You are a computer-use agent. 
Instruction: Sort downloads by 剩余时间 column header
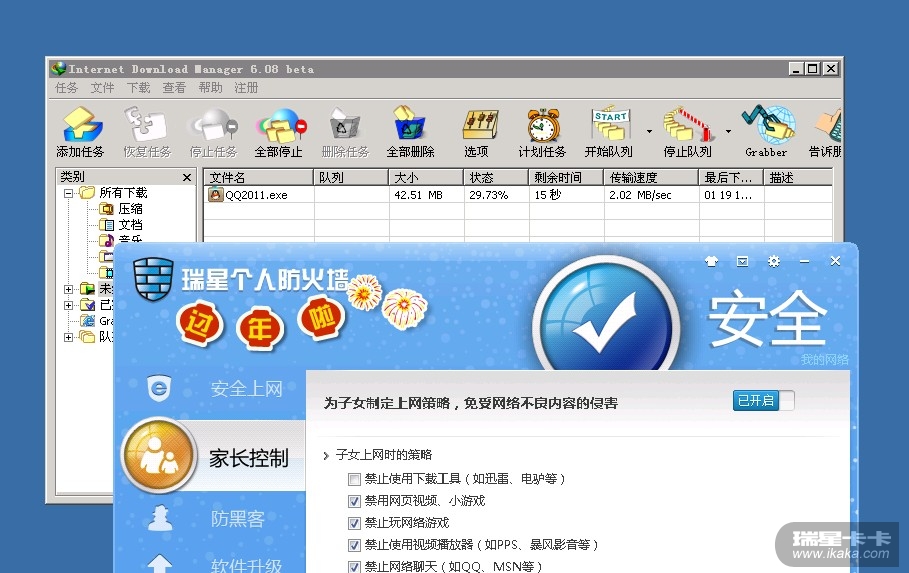[x=566, y=177]
